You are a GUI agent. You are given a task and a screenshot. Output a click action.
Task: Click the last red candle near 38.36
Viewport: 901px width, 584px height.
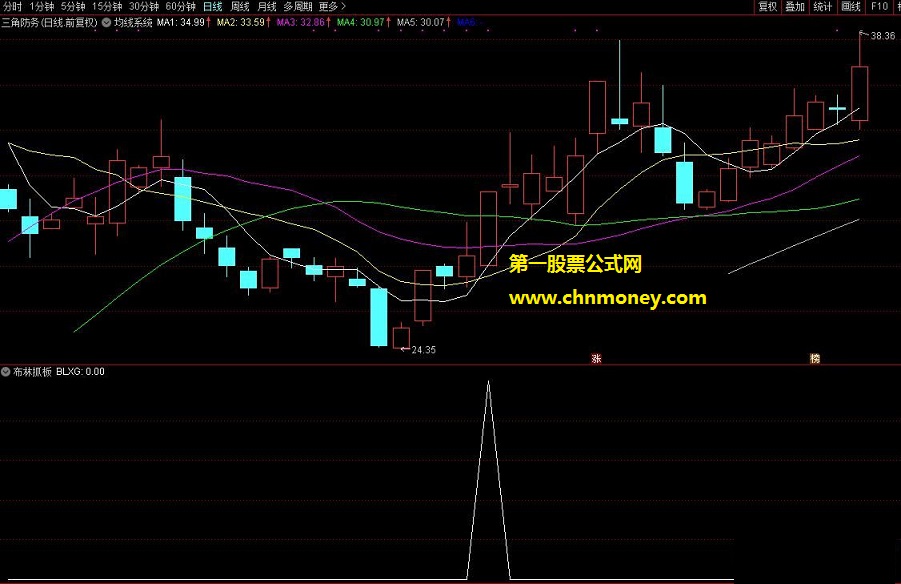pos(860,93)
